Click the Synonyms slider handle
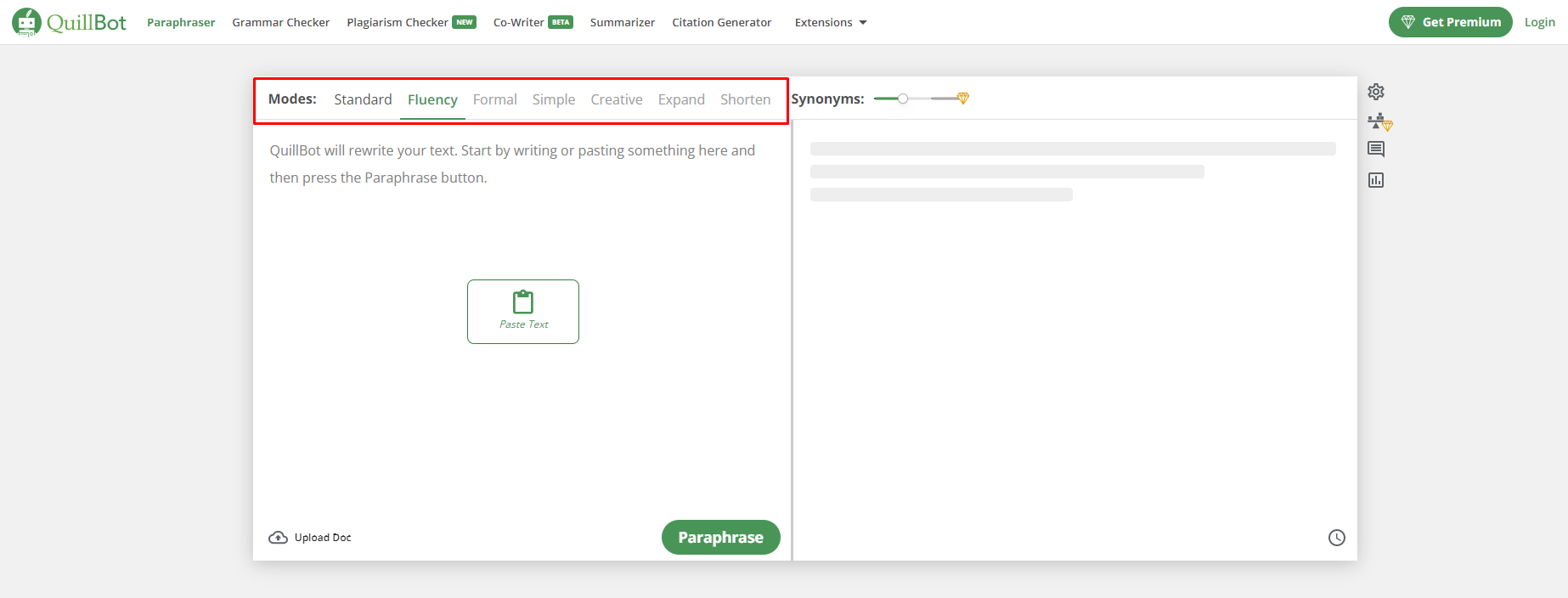The height and width of the screenshot is (598, 1568). [x=903, y=99]
